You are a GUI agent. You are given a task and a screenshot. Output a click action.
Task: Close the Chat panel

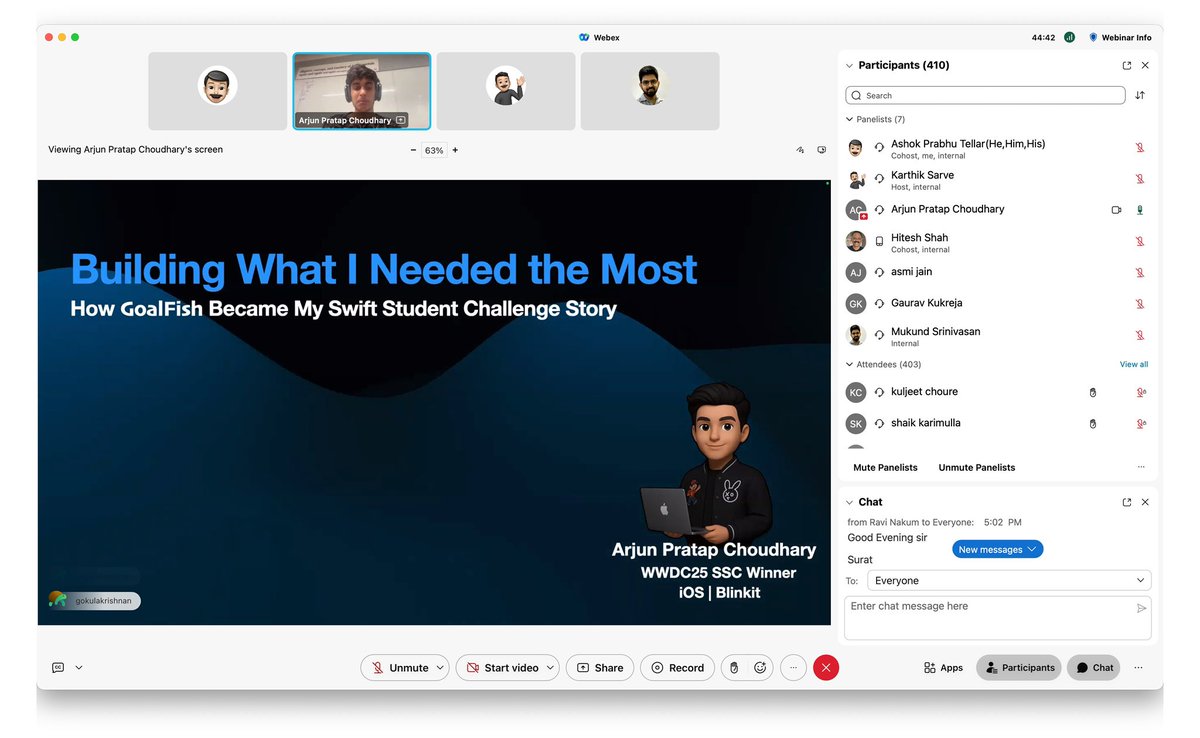point(1145,502)
